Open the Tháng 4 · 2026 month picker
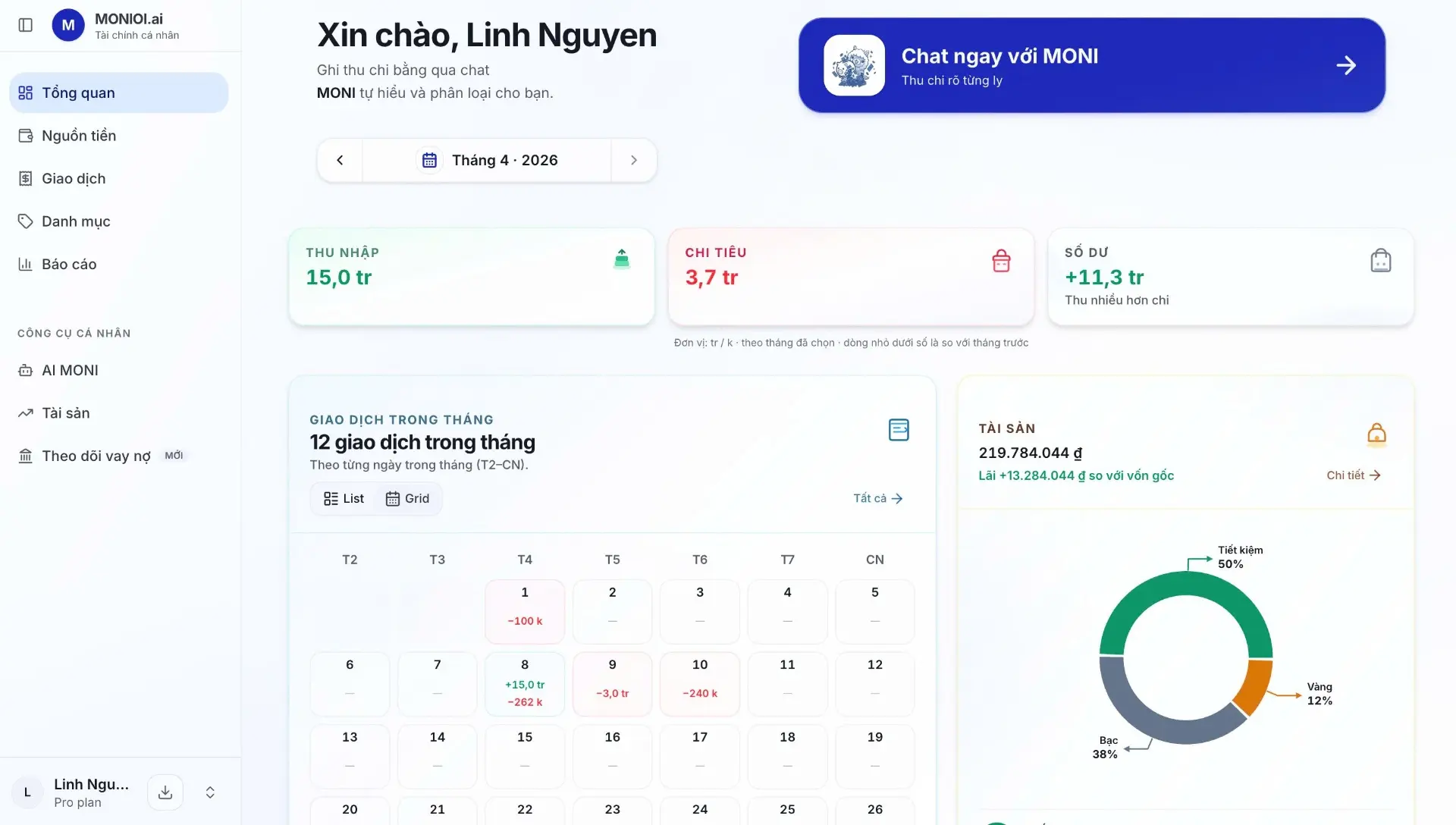The width and height of the screenshot is (1456, 825). 487,160
